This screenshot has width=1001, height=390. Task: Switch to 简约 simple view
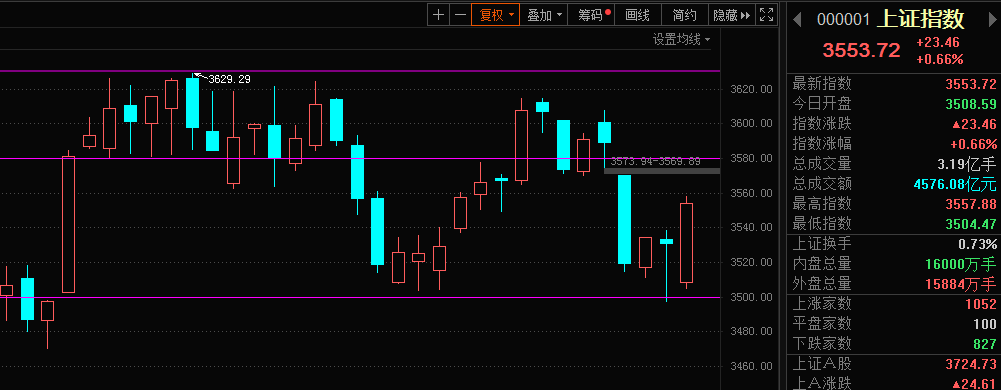(x=684, y=15)
